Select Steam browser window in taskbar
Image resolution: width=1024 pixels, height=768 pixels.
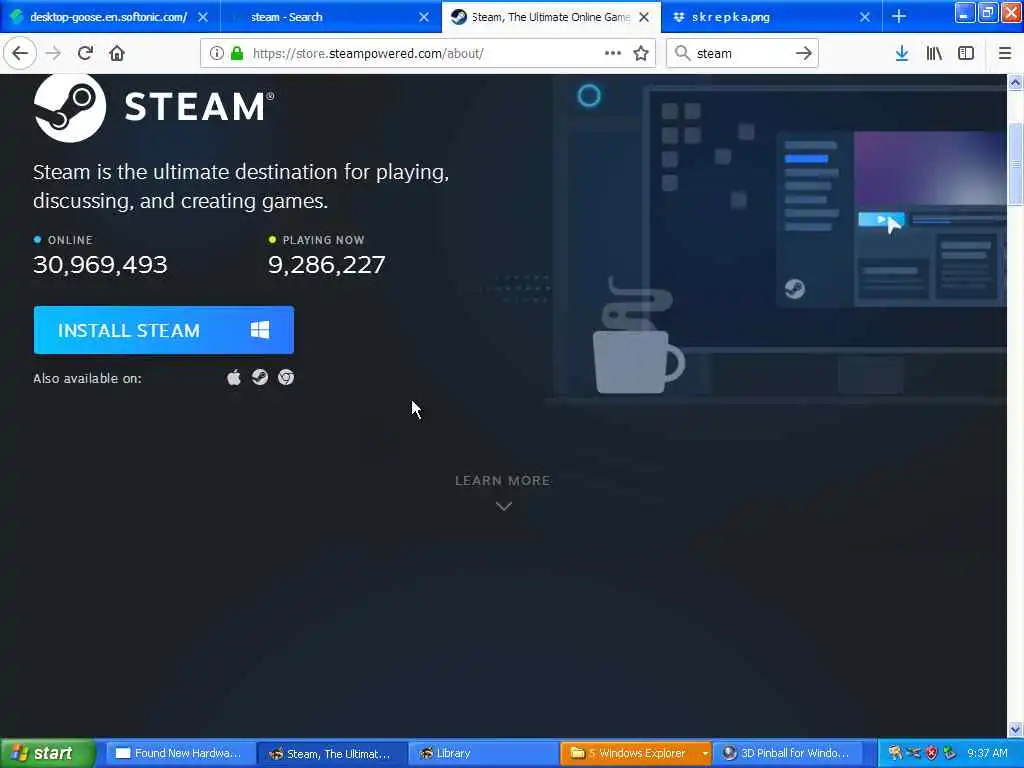[x=332, y=753]
